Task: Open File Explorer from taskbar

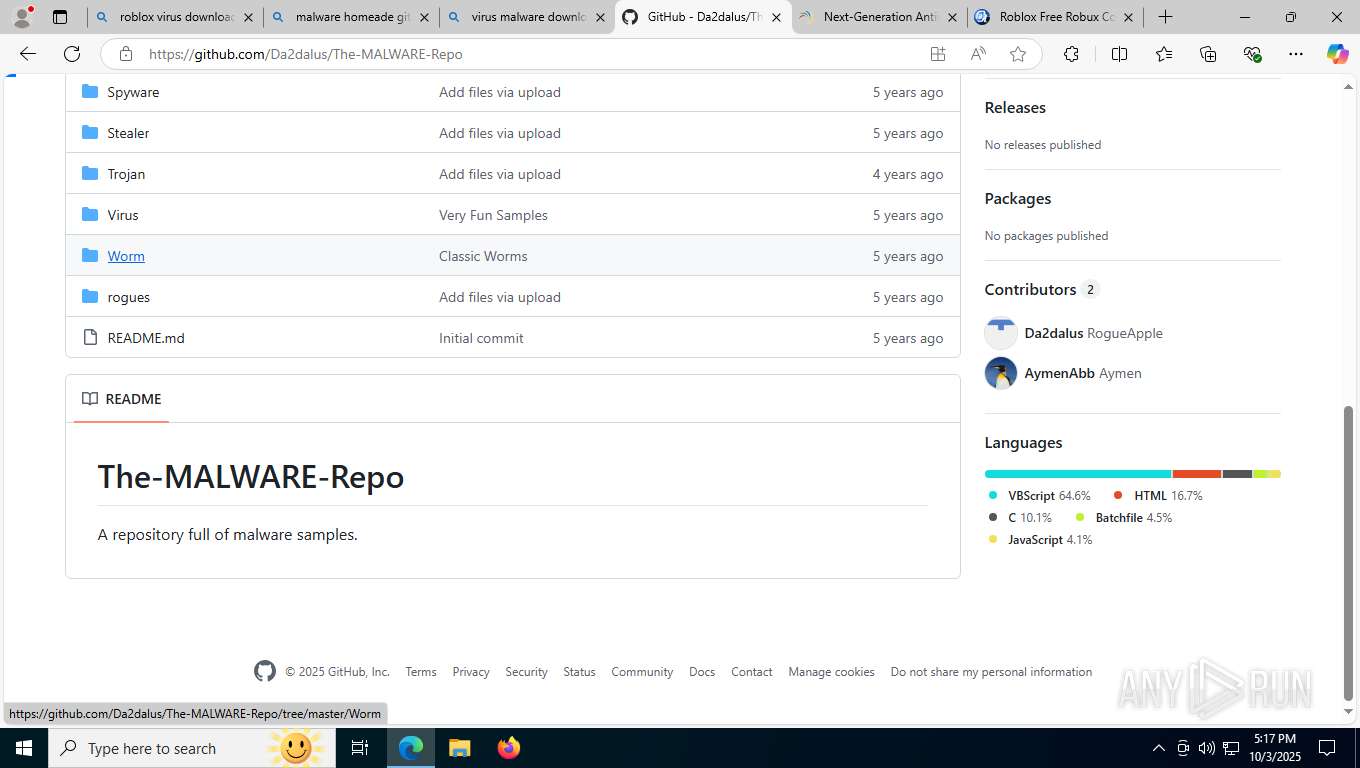Action: pyautogui.click(x=460, y=748)
